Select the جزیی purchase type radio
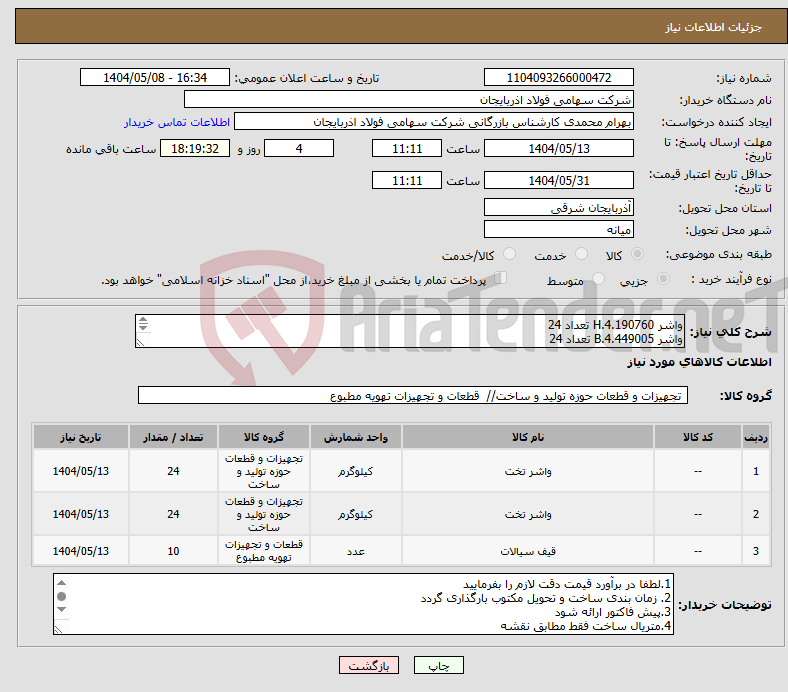788x692 pixels. tap(663, 278)
